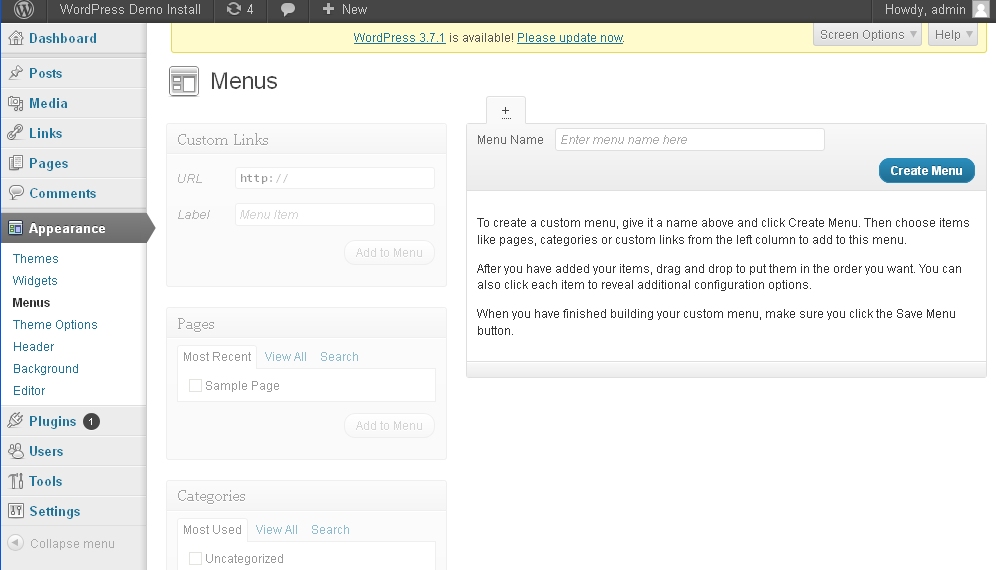Click the Appearance icon in sidebar
This screenshot has height=570, width=996.
pos(16,228)
